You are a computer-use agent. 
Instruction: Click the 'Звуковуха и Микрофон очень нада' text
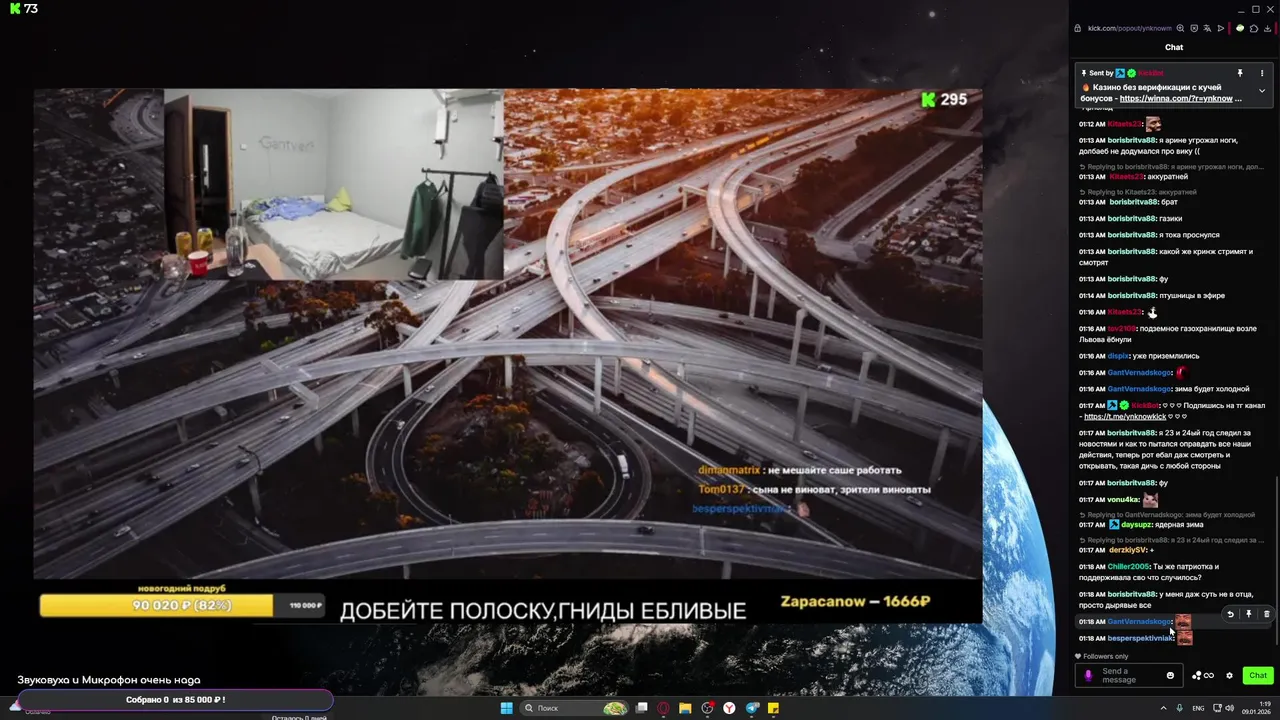tap(109, 680)
